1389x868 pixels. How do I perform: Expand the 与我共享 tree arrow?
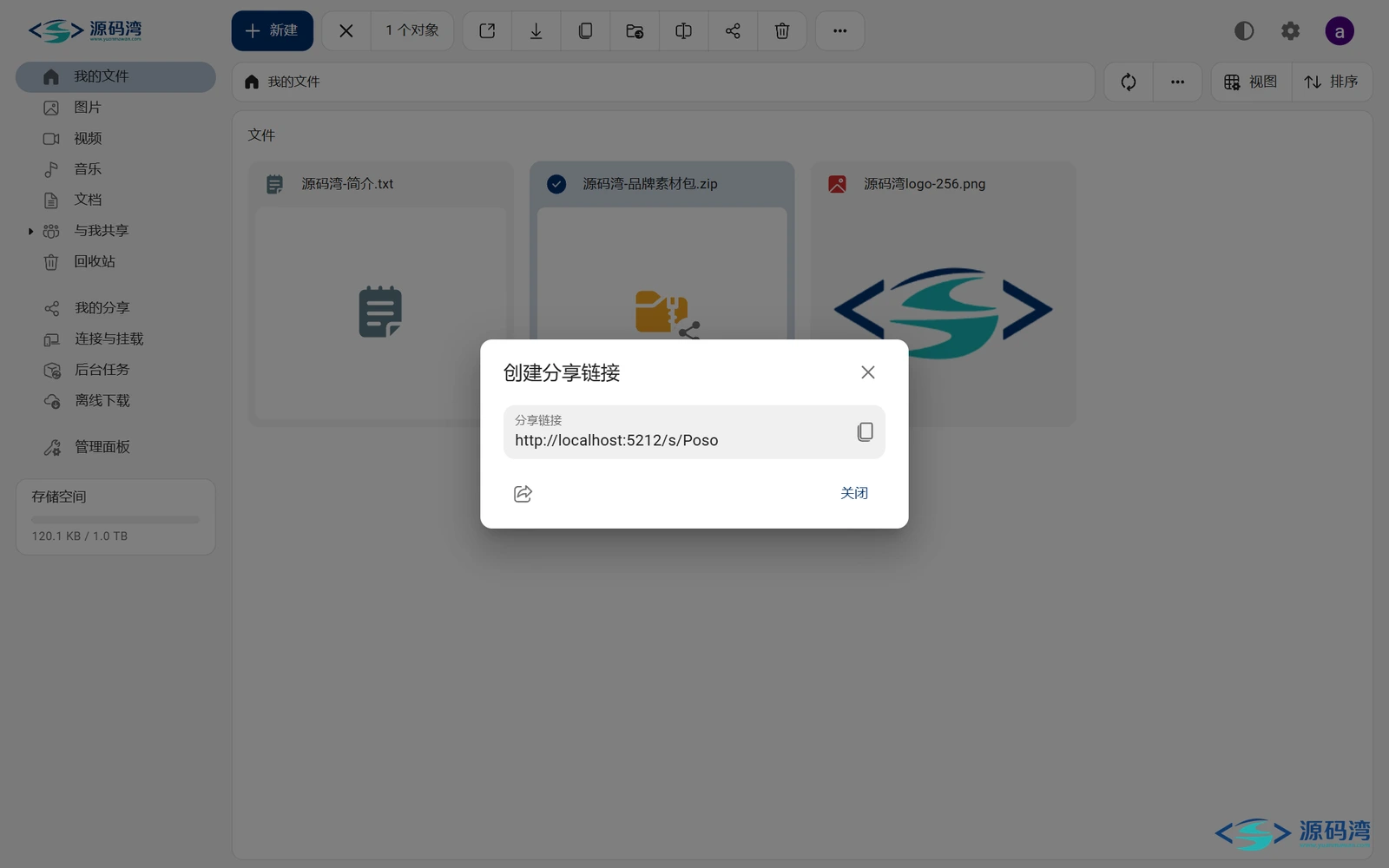coord(30,231)
